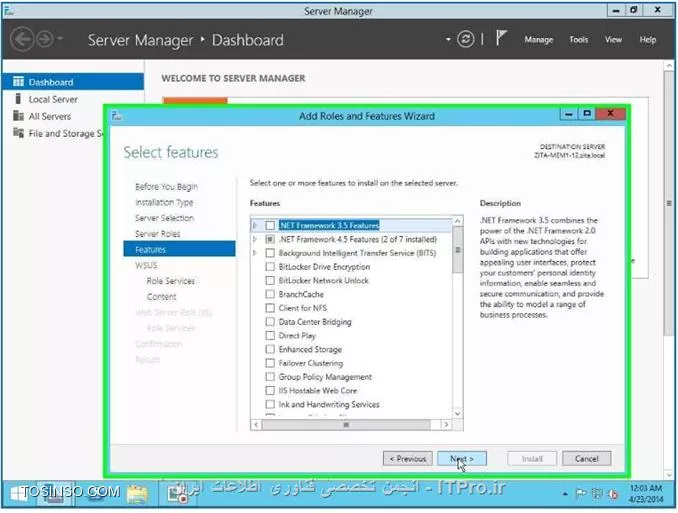Image resolution: width=678 pixels, height=513 pixels.
Task: Click the features list vertical scrollbar thumb
Action: click(x=457, y=250)
